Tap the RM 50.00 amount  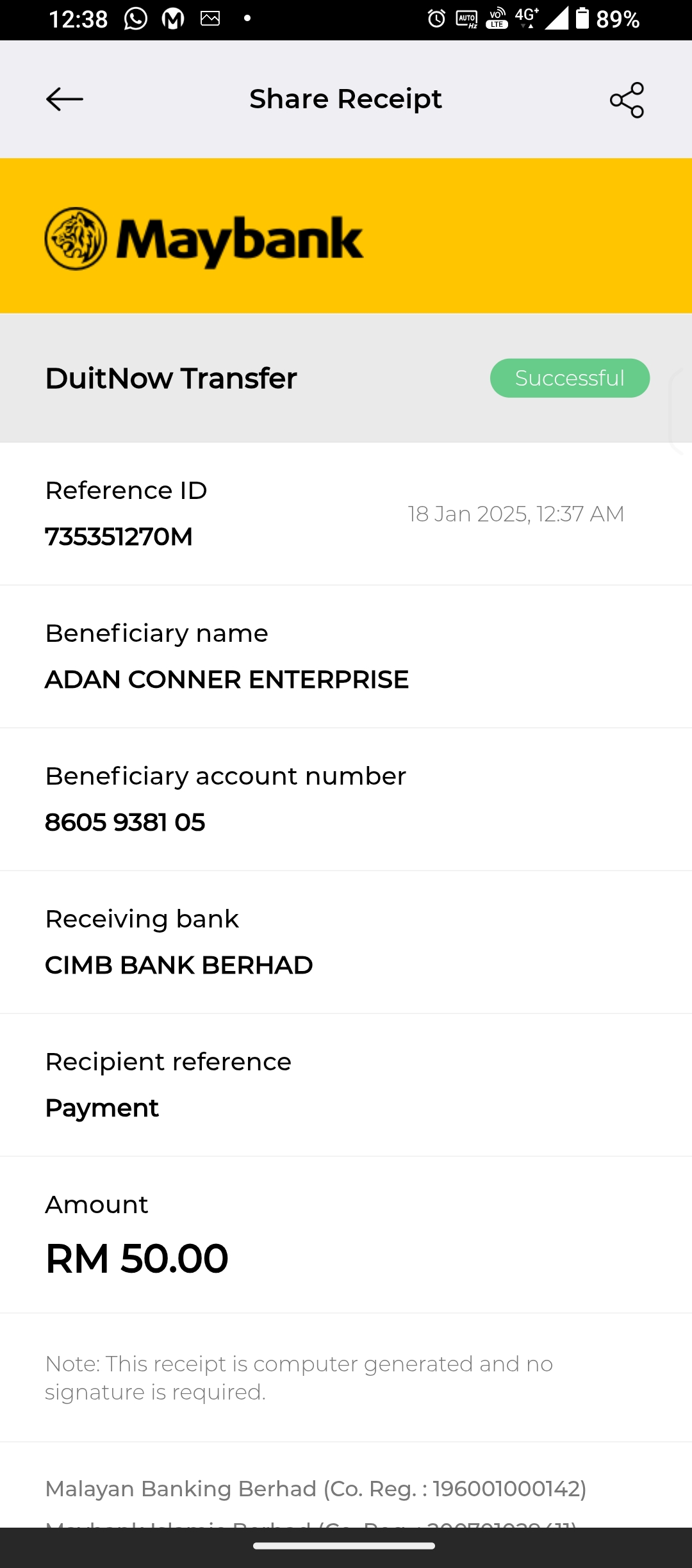click(136, 1259)
